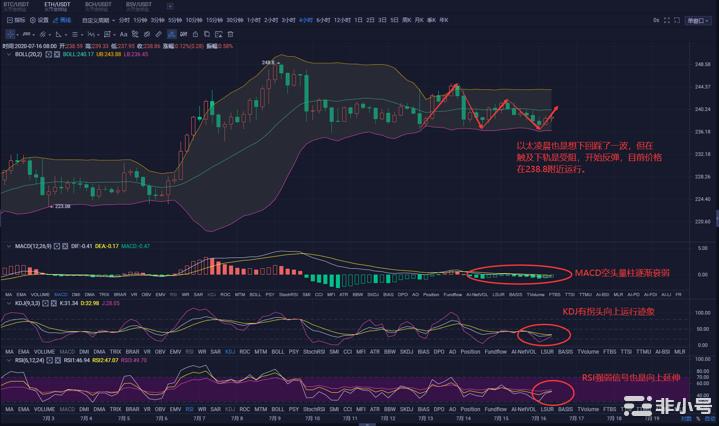Select the 4小时 interval
719x426 pixels.
pyautogui.click(x=306, y=20)
